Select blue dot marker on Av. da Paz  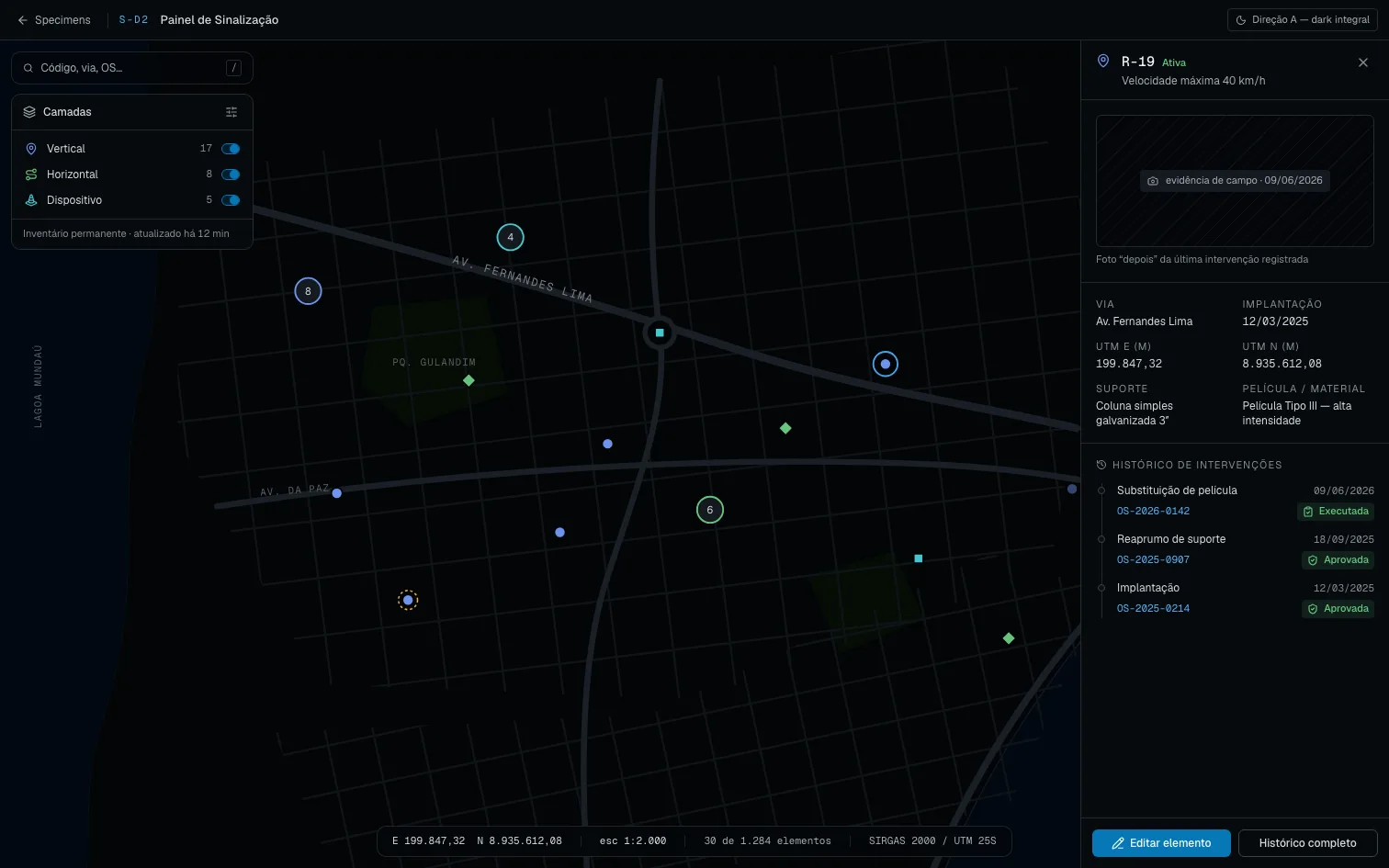point(337,493)
